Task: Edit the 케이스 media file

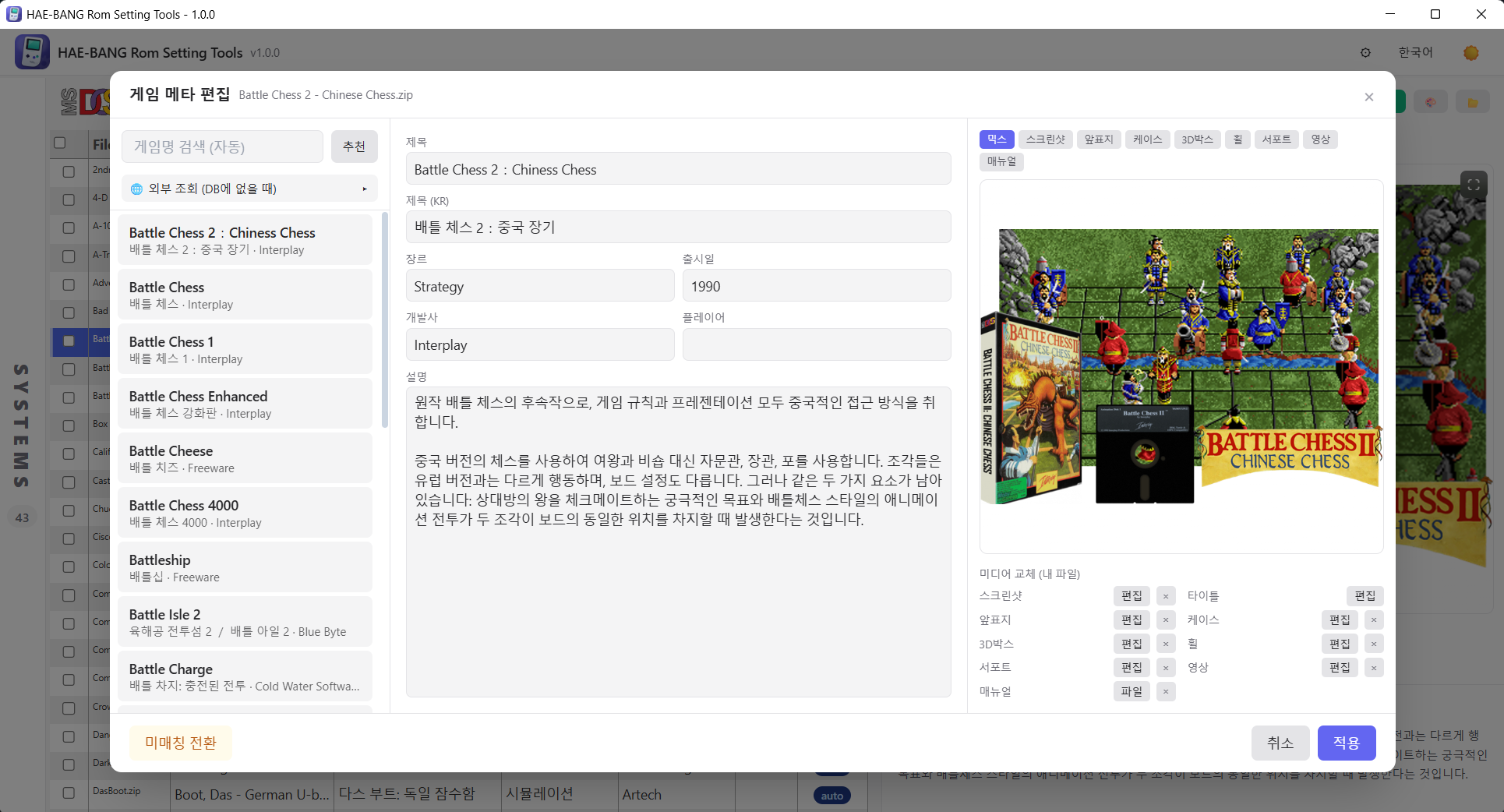Action: [1340, 620]
